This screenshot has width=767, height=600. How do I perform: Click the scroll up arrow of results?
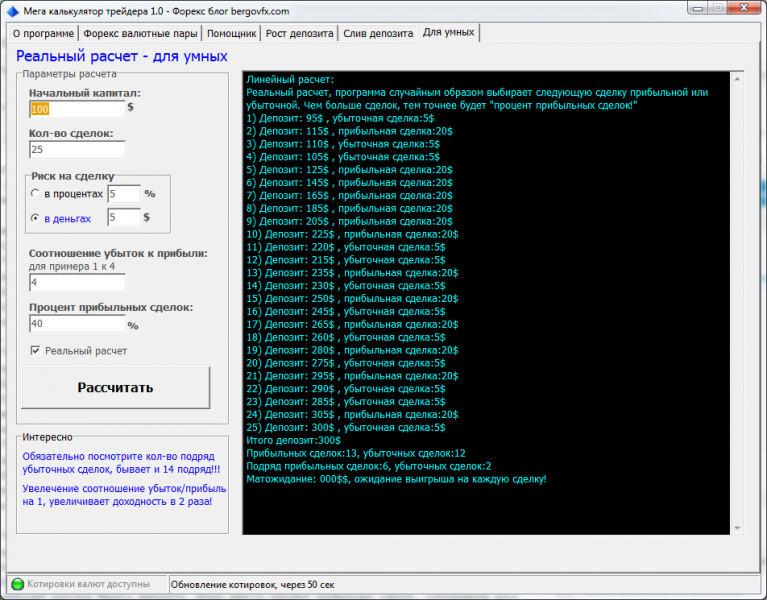(x=737, y=78)
